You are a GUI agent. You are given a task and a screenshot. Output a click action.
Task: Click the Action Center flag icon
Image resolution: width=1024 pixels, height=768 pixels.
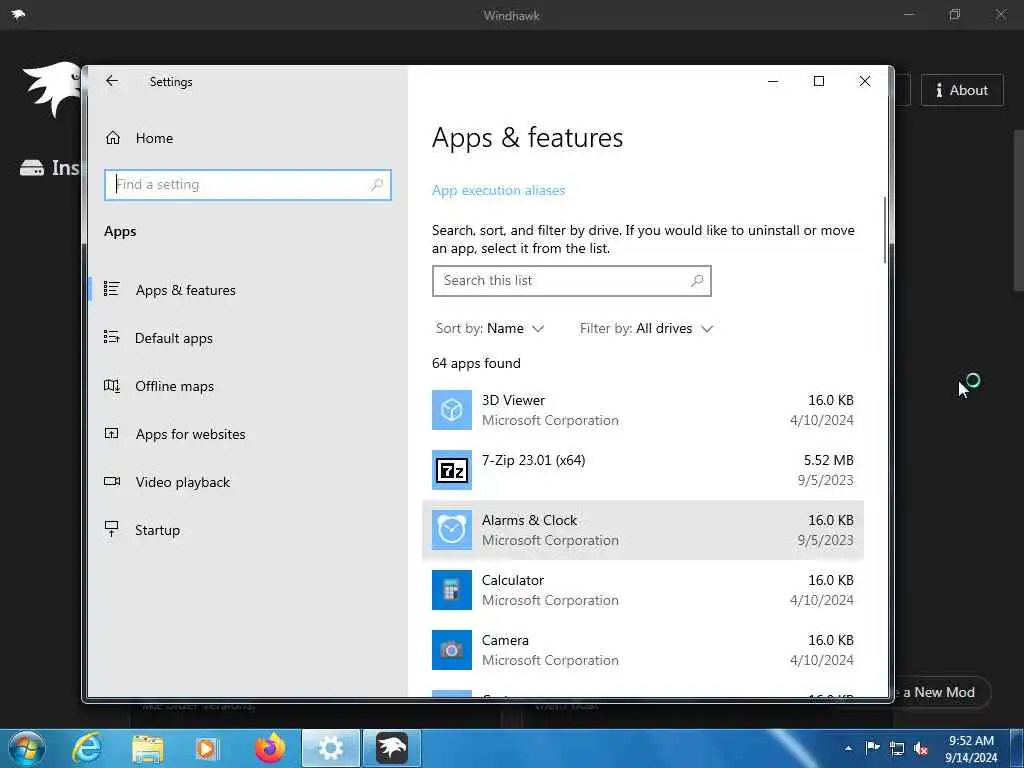(872, 748)
